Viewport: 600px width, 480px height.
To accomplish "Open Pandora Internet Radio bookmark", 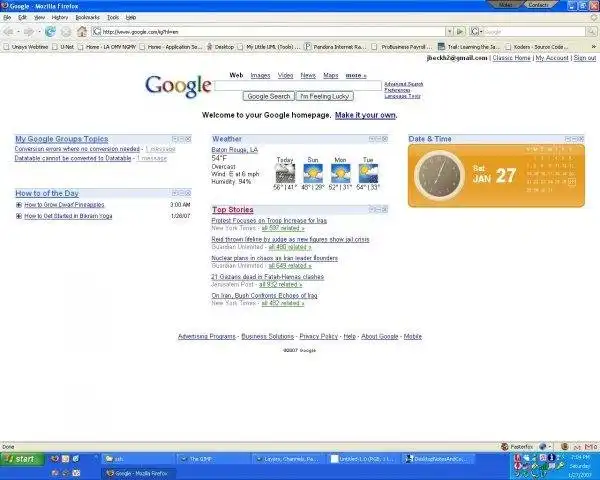I will pyautogui.click(x=336, y=47).
